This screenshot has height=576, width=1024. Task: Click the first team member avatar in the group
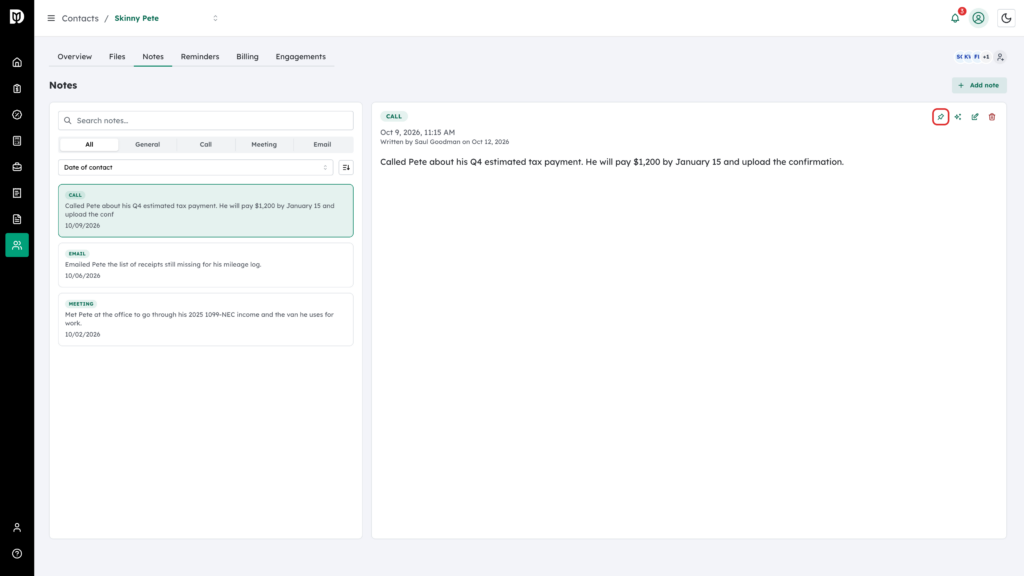click(959, 57)
